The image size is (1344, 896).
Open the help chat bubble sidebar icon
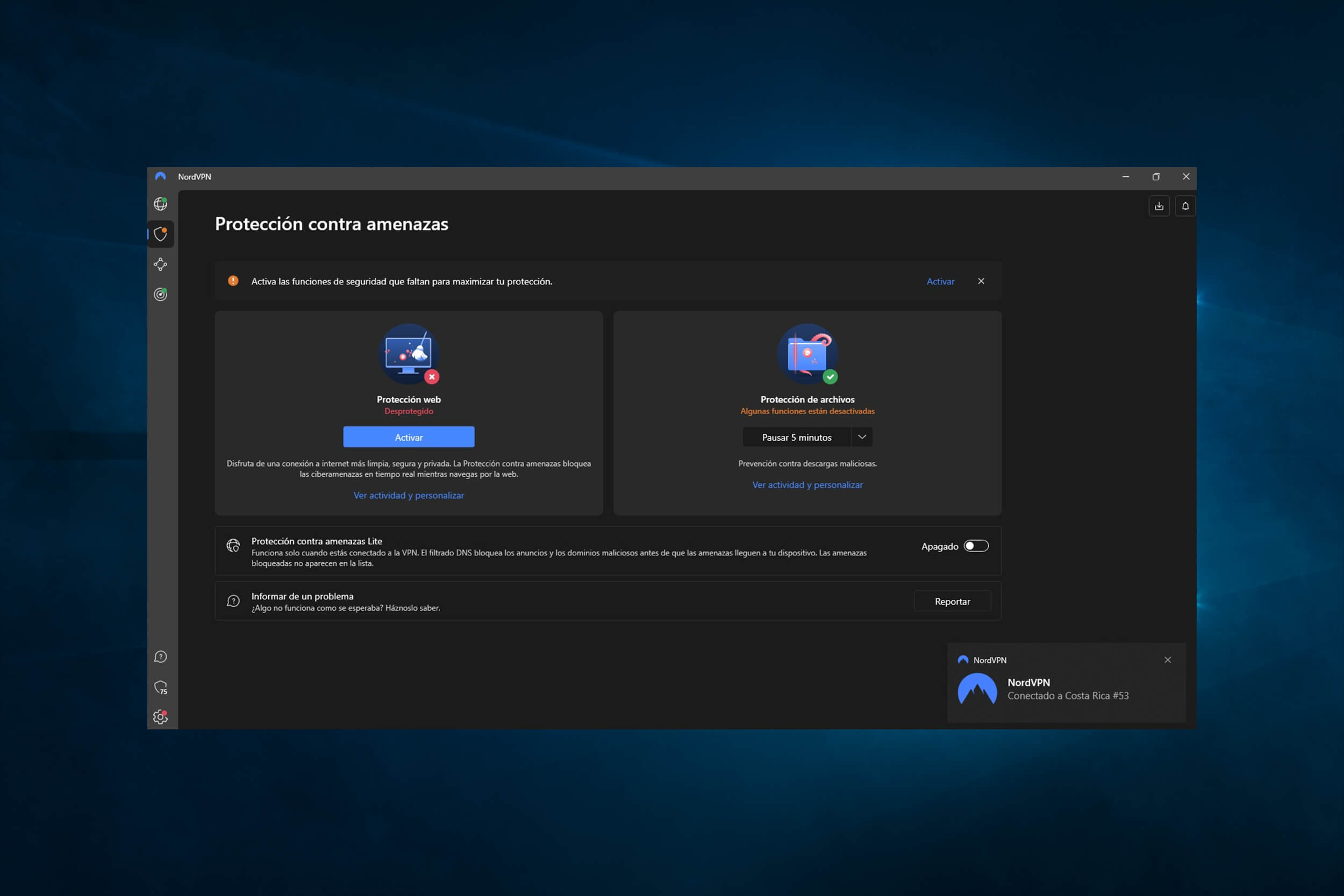tap(161, 657)
